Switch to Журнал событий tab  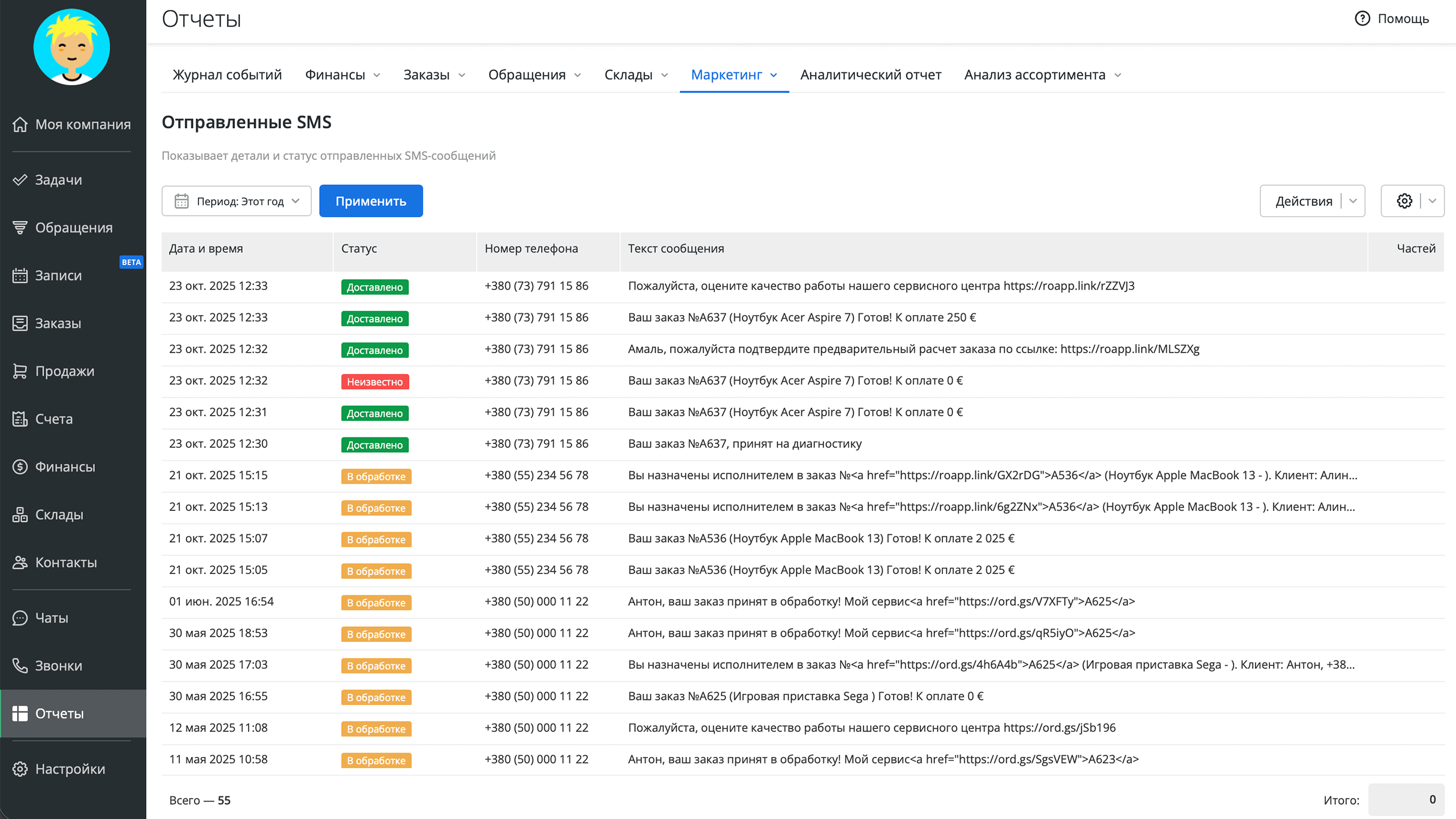(x=227, y=75)
